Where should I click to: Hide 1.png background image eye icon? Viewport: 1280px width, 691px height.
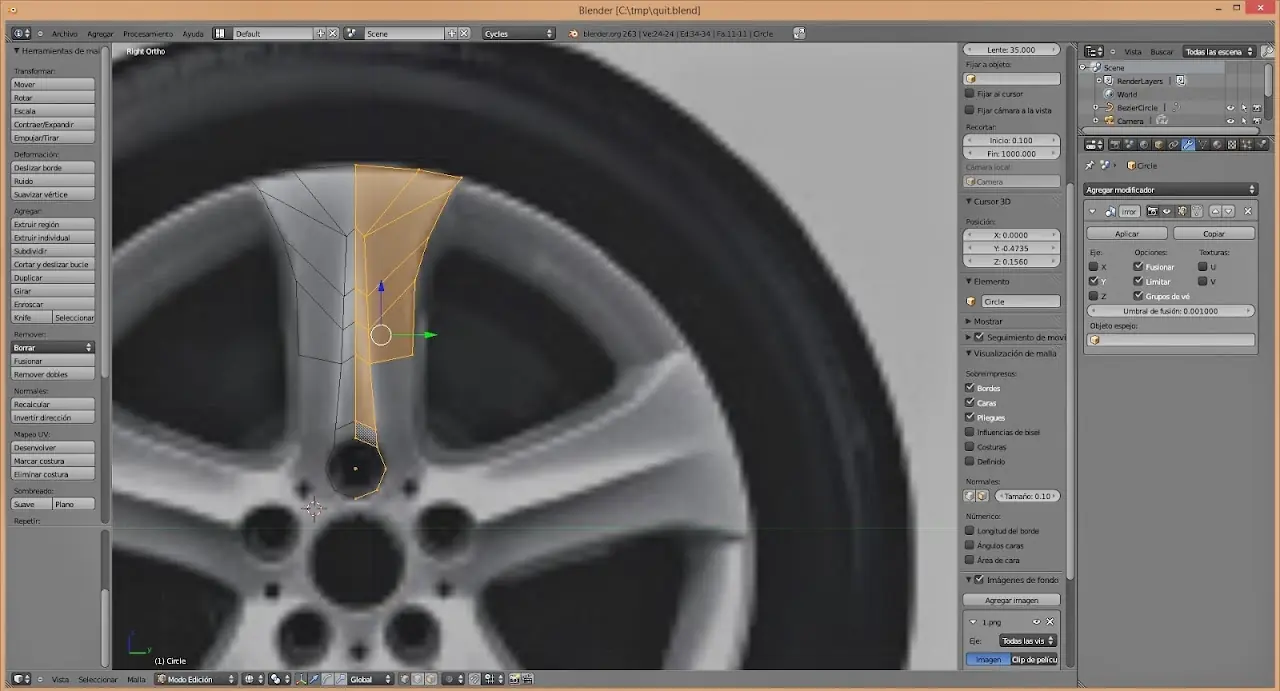(1036, 622)
